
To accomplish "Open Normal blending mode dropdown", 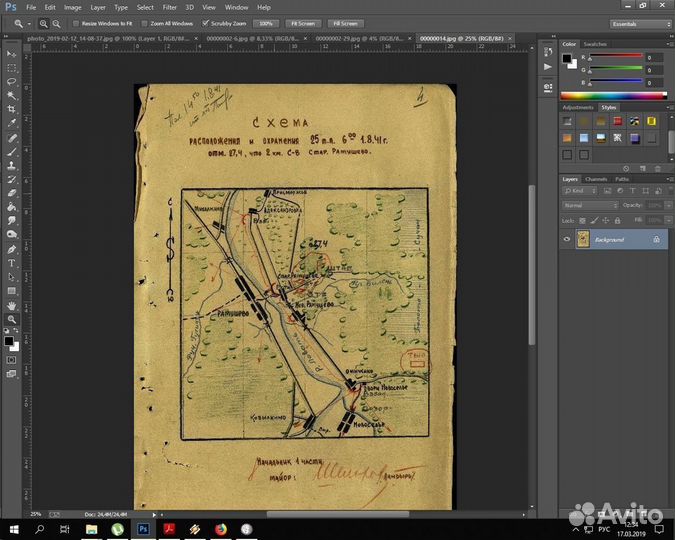I will (x=590, y=205).
